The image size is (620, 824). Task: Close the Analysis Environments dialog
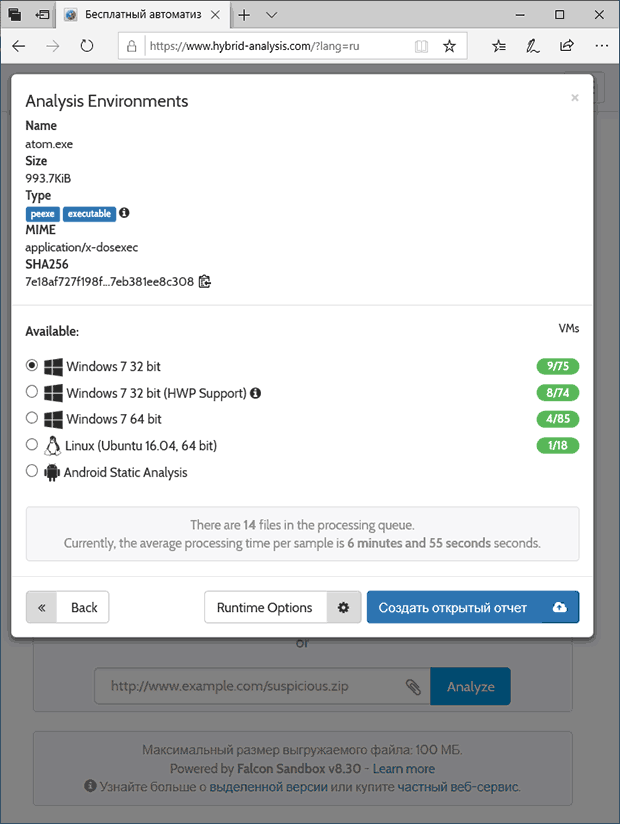pyautogui.click(x=574, y=98)
